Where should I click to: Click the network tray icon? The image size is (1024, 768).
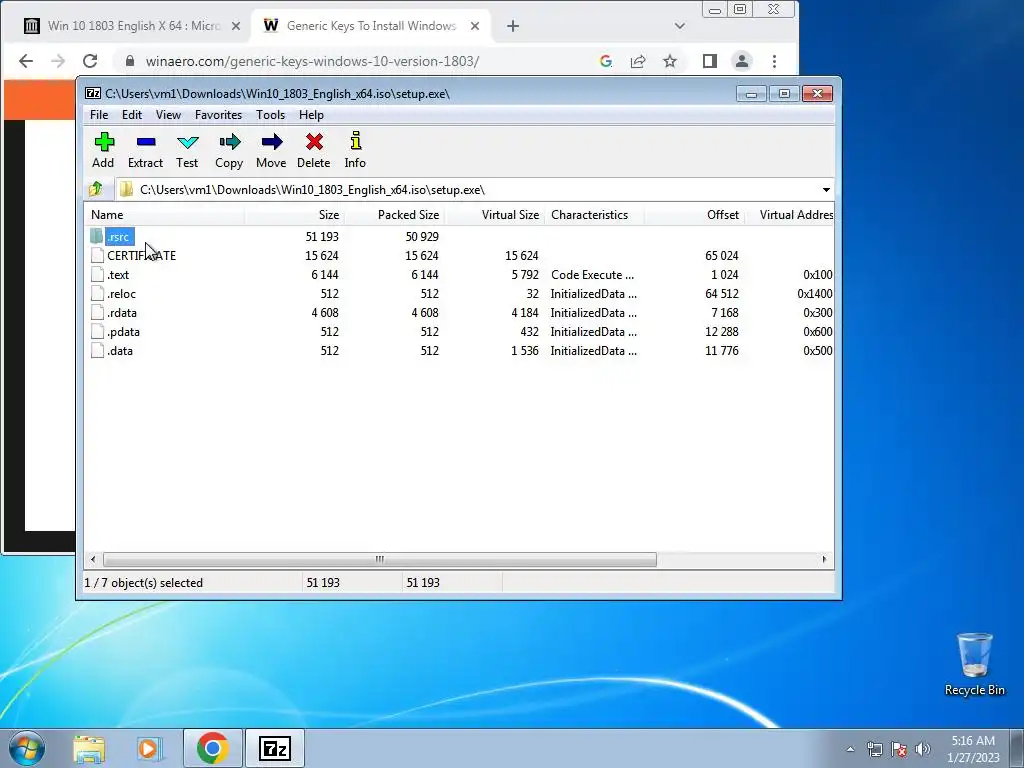point(874,749)
